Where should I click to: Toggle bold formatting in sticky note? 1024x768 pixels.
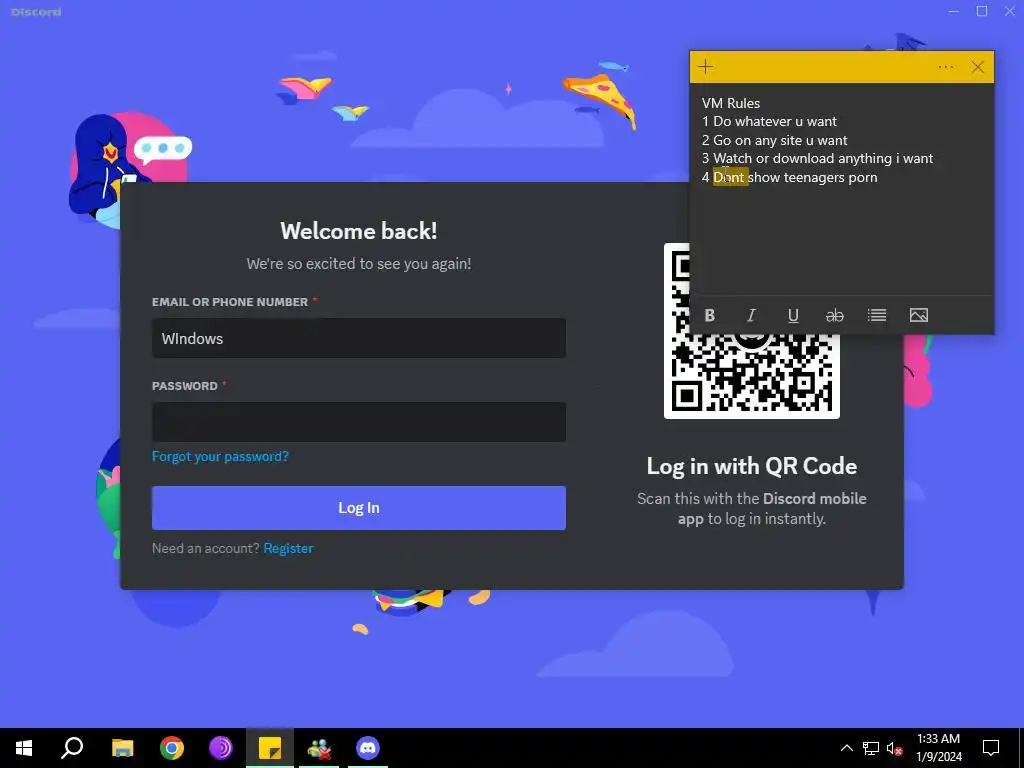click(710, 315)
